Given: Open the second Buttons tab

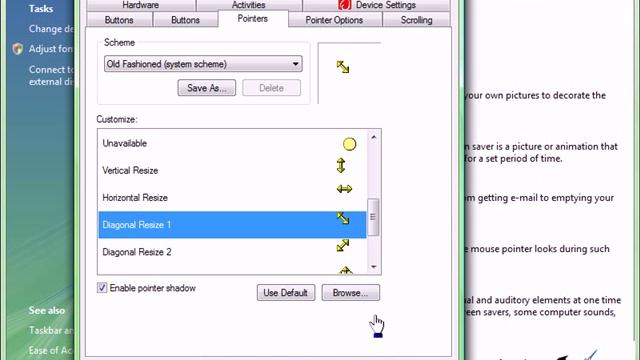Looking at the screenshot, I should tap(185, 20).
